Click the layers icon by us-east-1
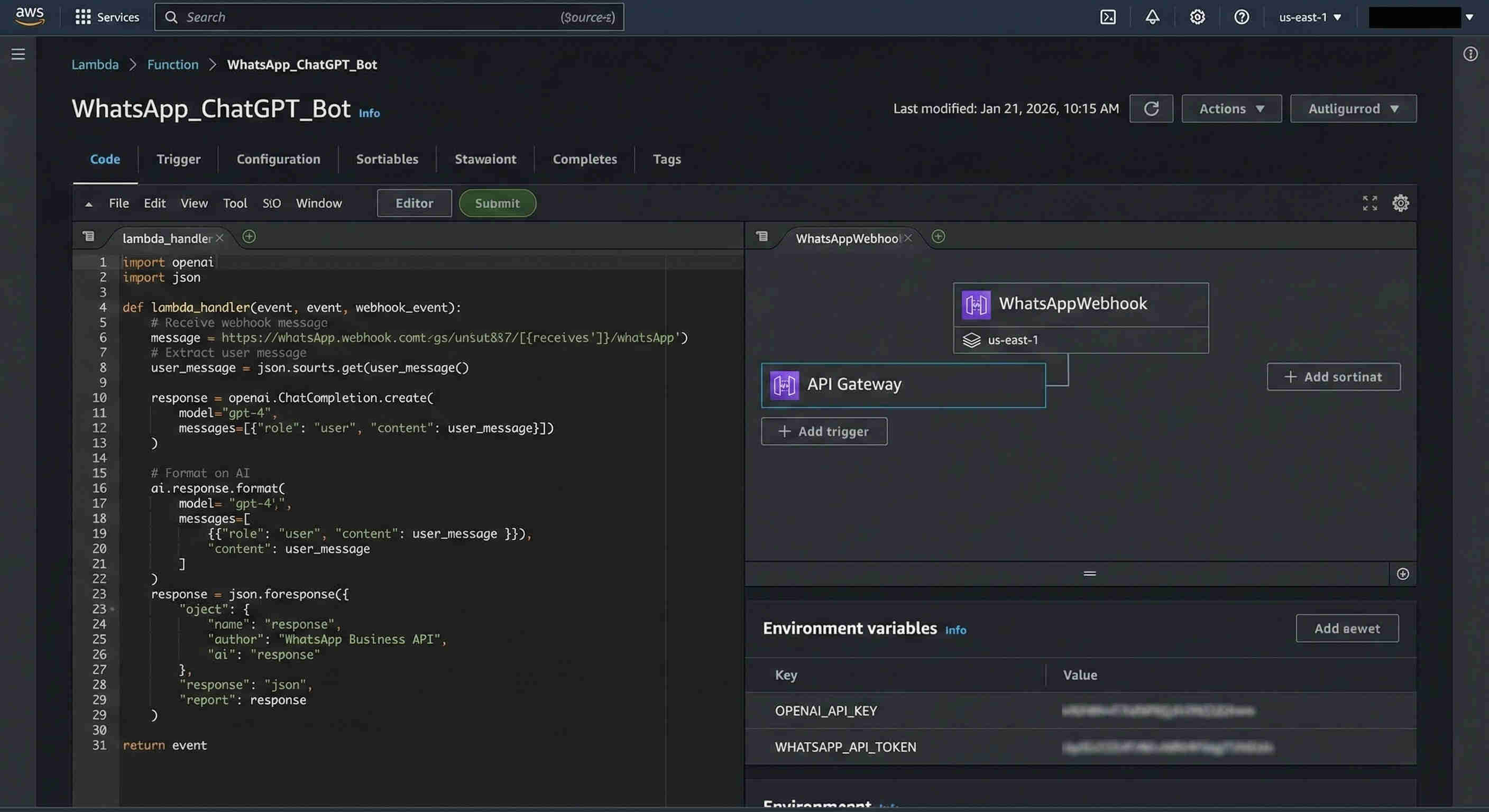Image resolution: width=1489 pixels, height=812 pixels. [971, 340]
